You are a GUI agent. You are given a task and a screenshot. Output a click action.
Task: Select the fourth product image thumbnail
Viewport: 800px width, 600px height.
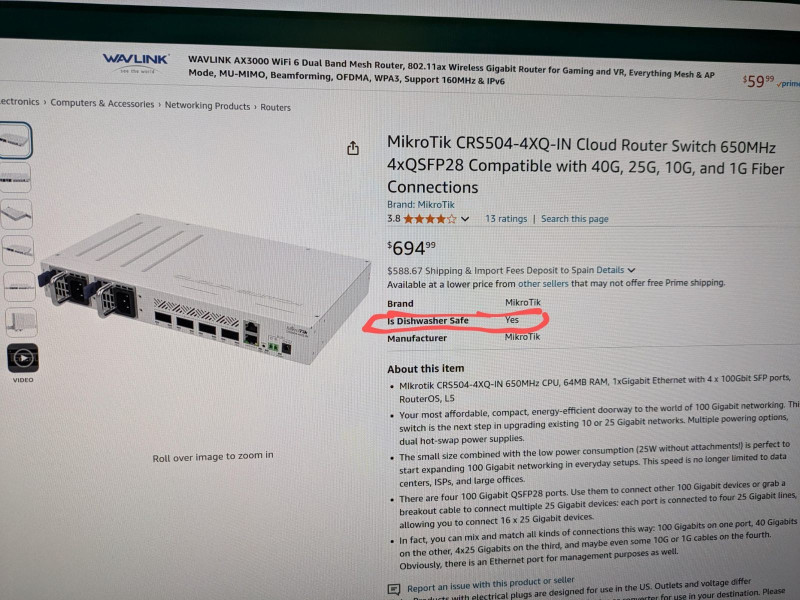(18, 250)
